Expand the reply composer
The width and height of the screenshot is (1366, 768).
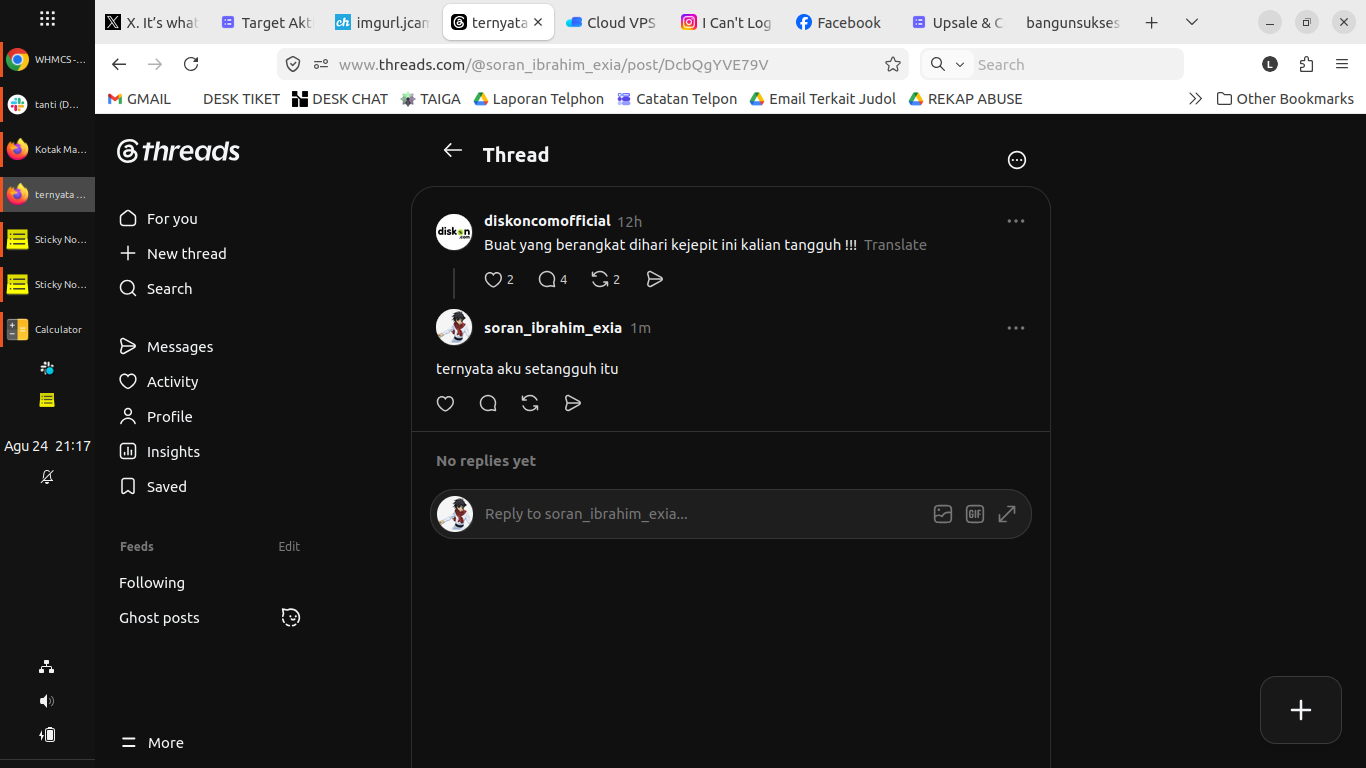click(x=1007, y=514)
